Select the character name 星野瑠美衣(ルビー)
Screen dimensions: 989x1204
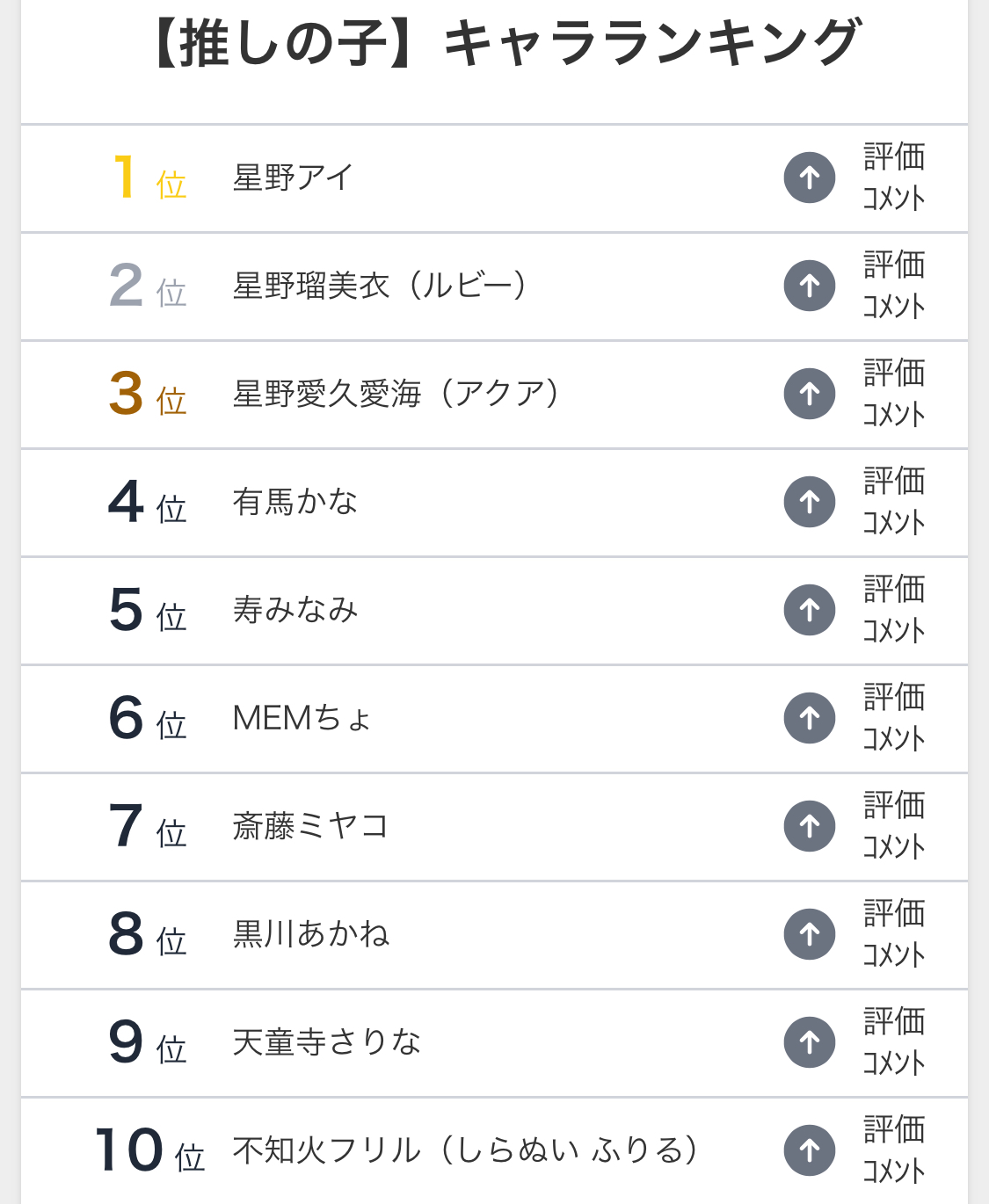(x=379, y=286)
